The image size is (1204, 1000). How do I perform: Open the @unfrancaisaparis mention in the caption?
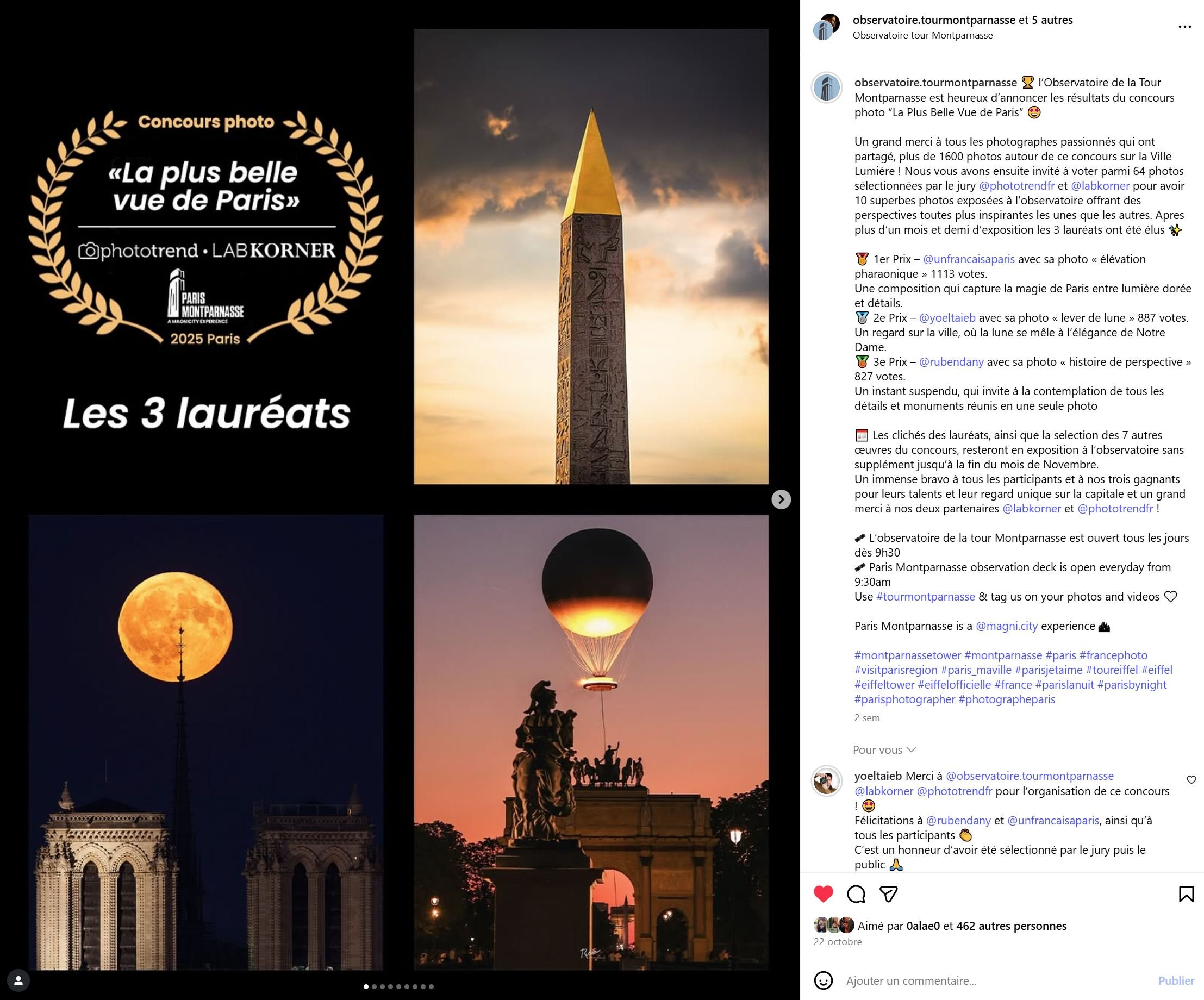(x=968, y=259)
